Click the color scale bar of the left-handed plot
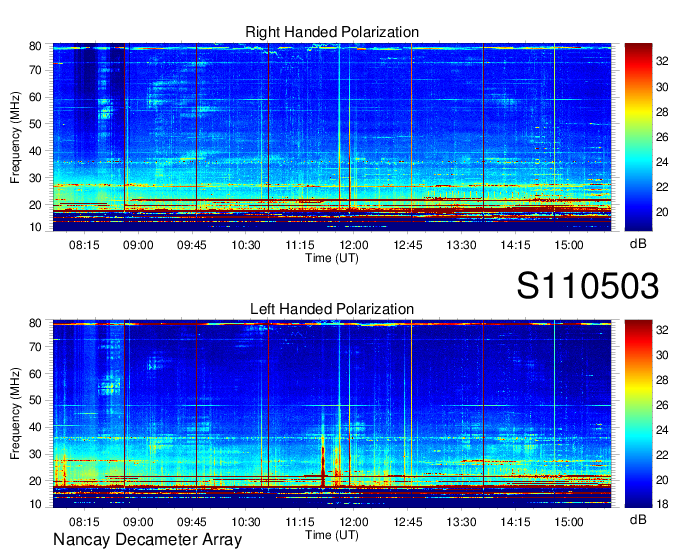This screenshot has height=552, width=680. (x=638, y=414)
